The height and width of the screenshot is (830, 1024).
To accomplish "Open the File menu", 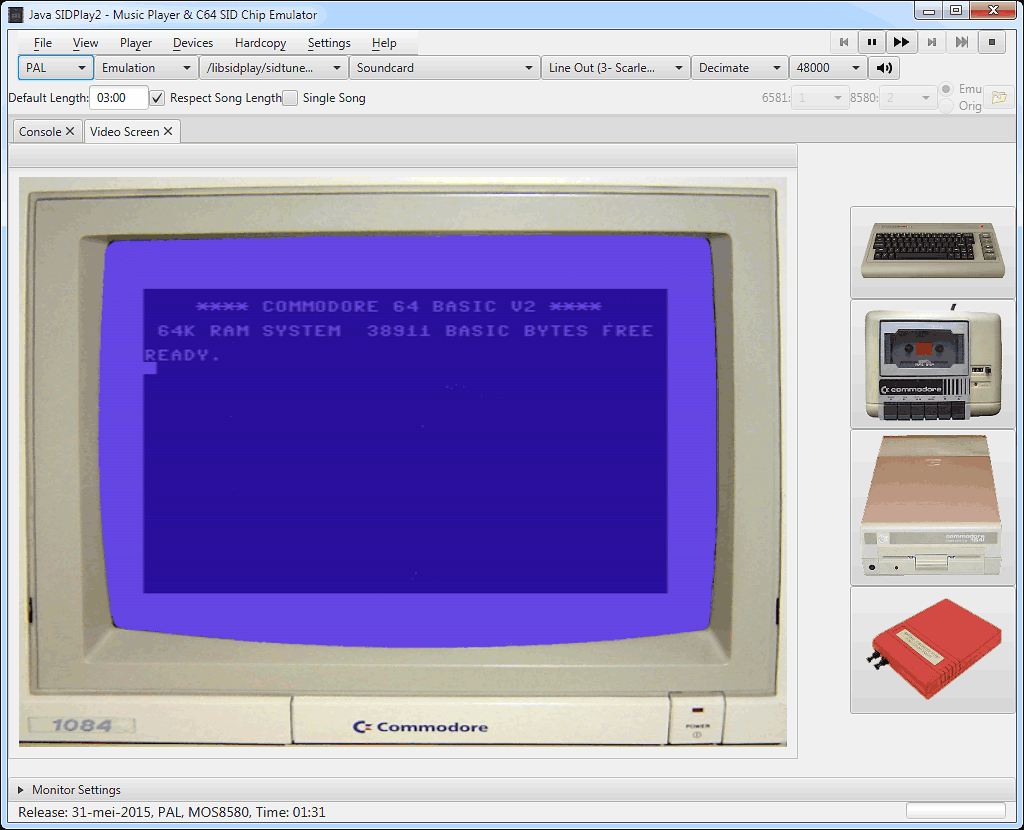I will pos(43,43).
